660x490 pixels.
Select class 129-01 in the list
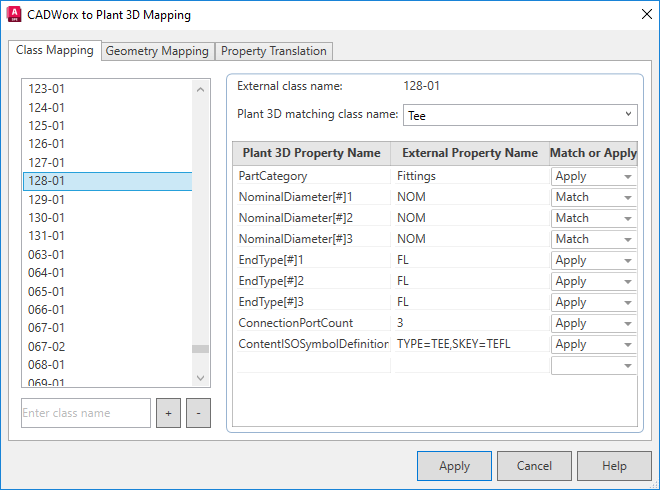47,199
